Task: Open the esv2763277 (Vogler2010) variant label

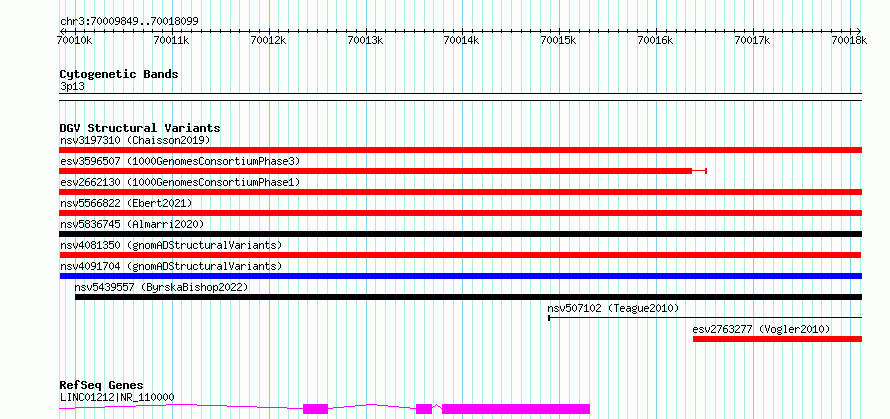Action: click(761, 329)
